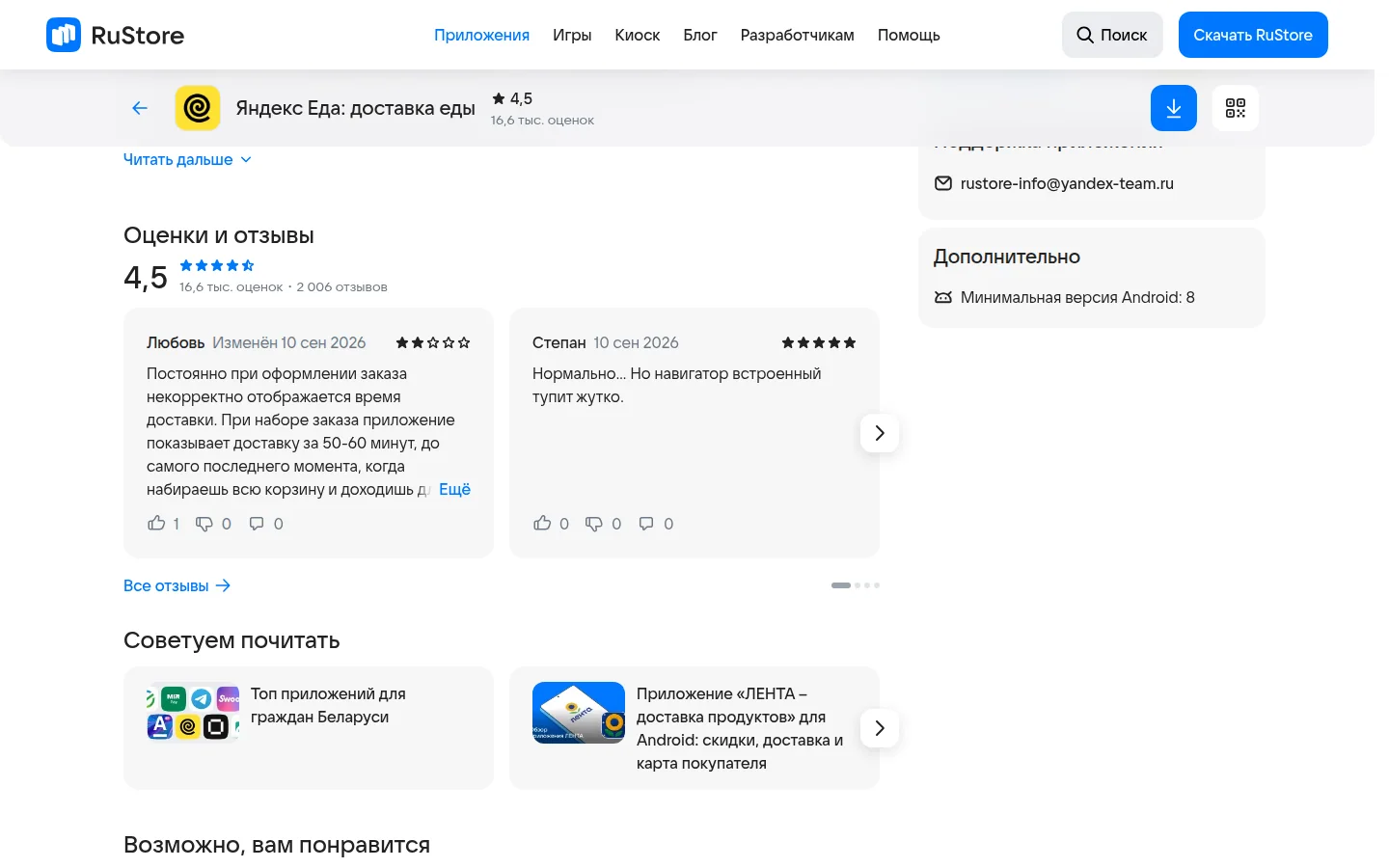Click the Советуем почитать heading
This screenshot has width=1389, height=868.
(x=231, y=640)
